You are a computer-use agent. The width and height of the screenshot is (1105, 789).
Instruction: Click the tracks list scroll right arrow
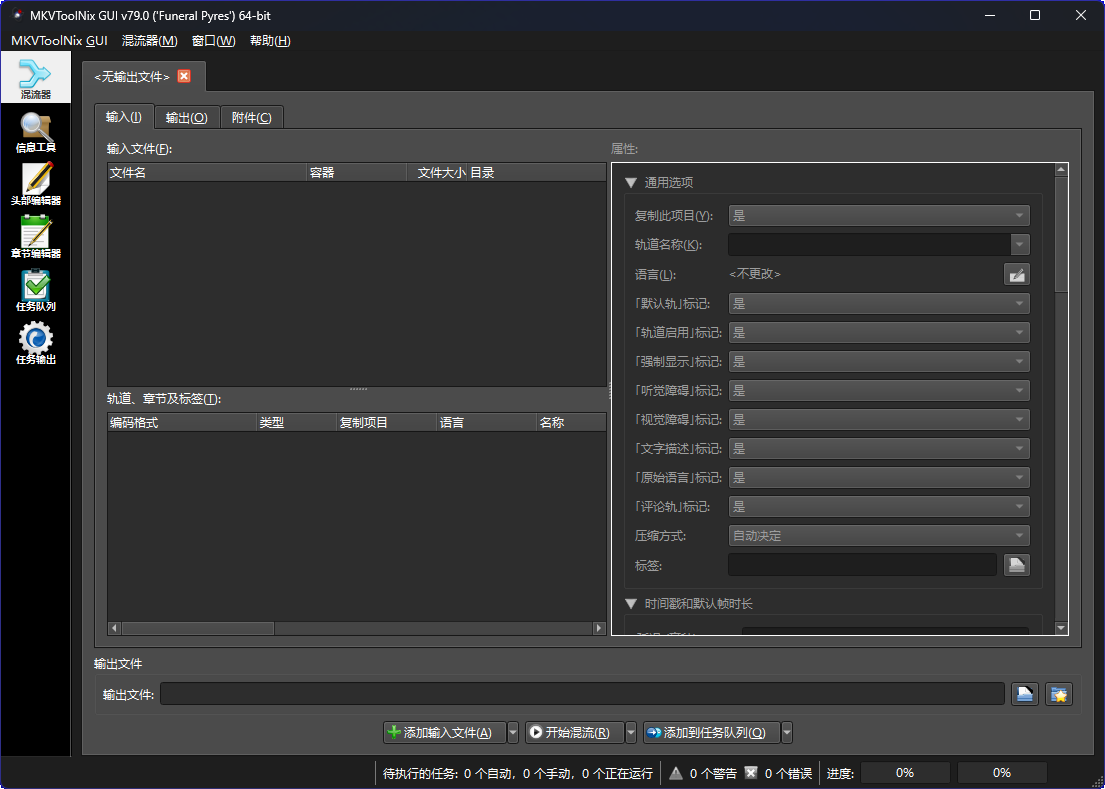[x=599, y=628]
